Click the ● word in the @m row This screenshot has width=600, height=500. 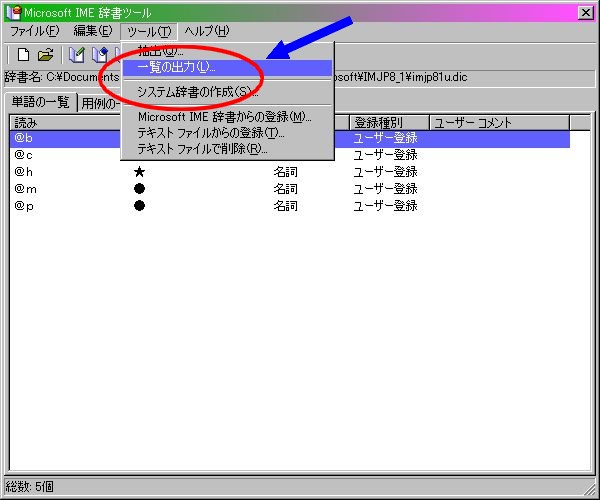tap(140, 189)
